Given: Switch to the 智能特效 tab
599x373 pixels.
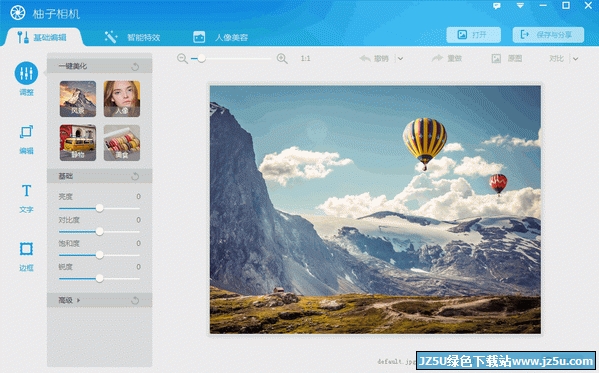Looking at the screenshot, I should click(133, 37).
